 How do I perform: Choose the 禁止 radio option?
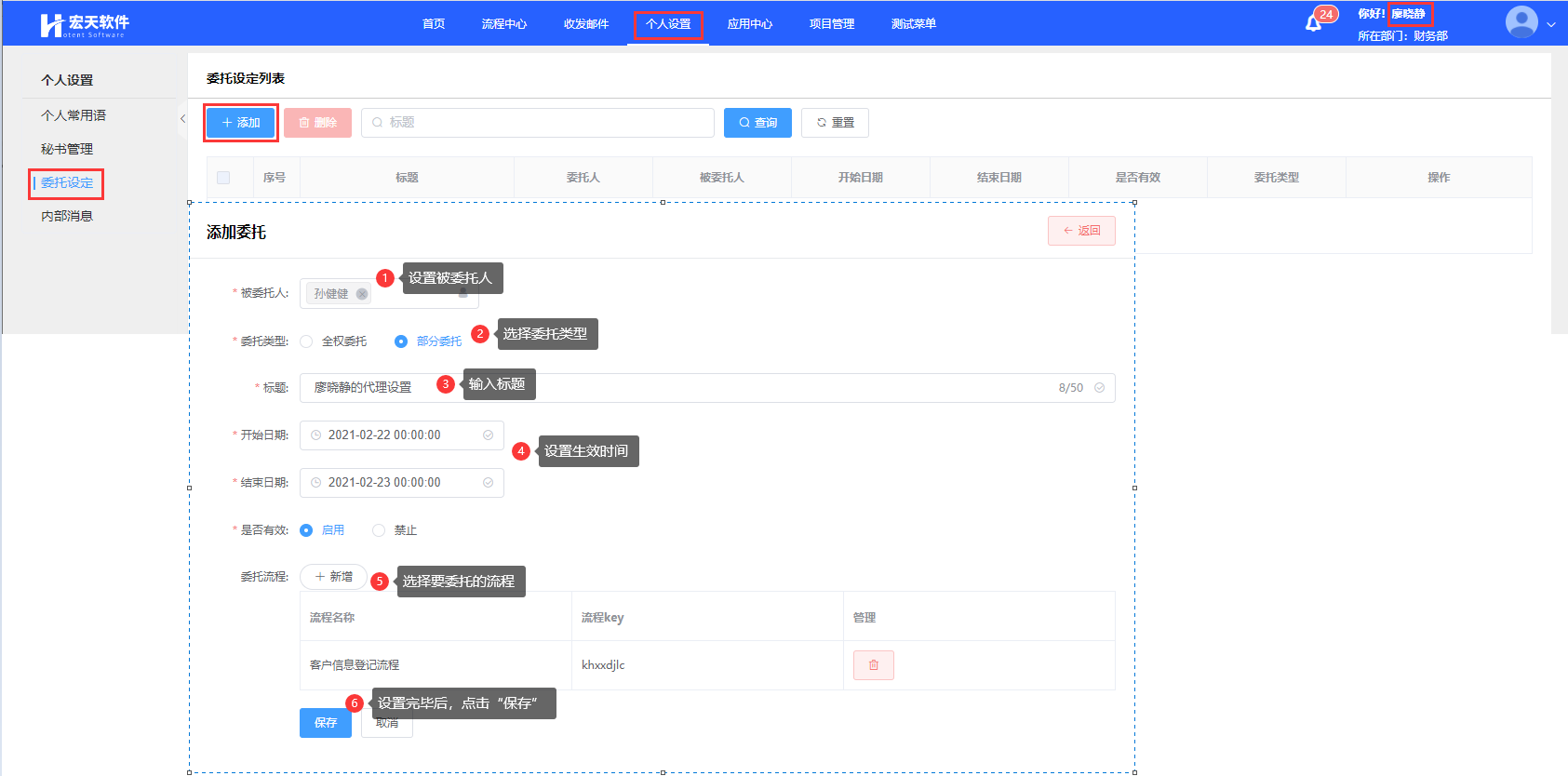(x=379, y=530)
